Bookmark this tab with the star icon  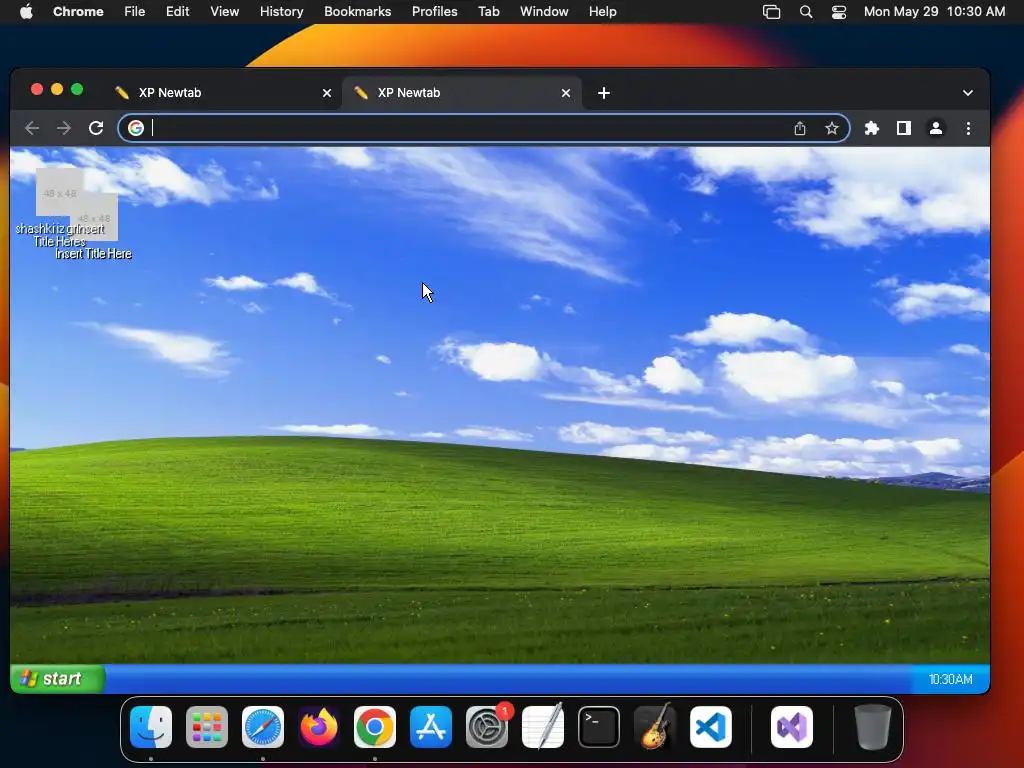[831, 128]
